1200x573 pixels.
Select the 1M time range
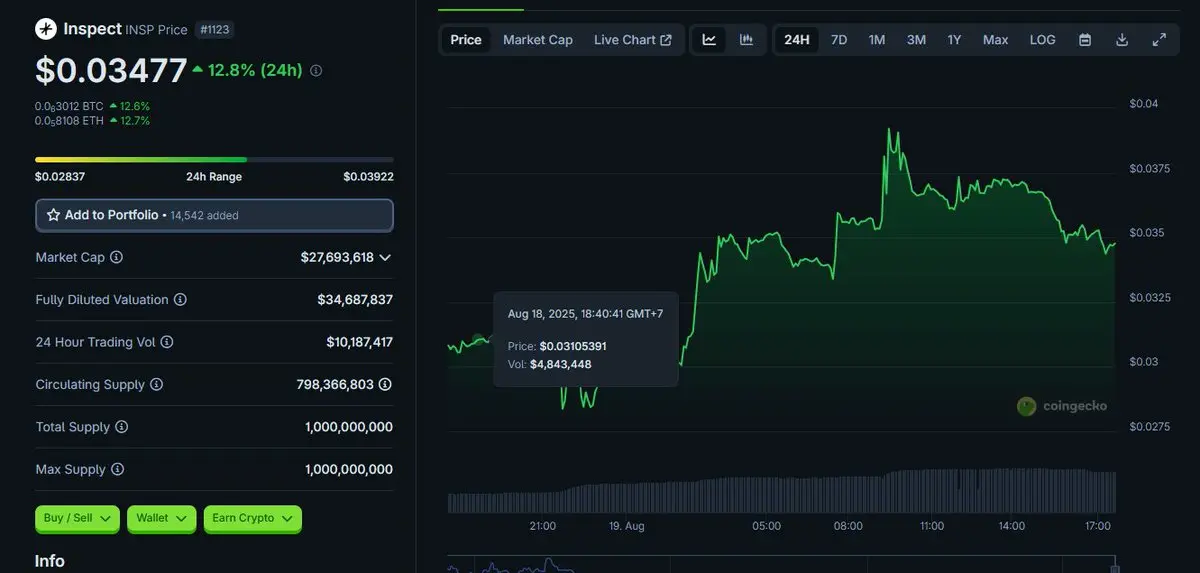[x=877, y=40]
